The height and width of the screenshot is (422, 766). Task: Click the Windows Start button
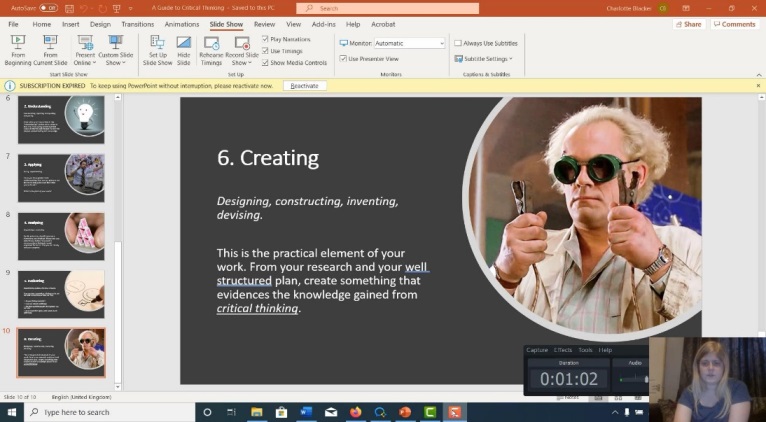(x=10, y=412)
